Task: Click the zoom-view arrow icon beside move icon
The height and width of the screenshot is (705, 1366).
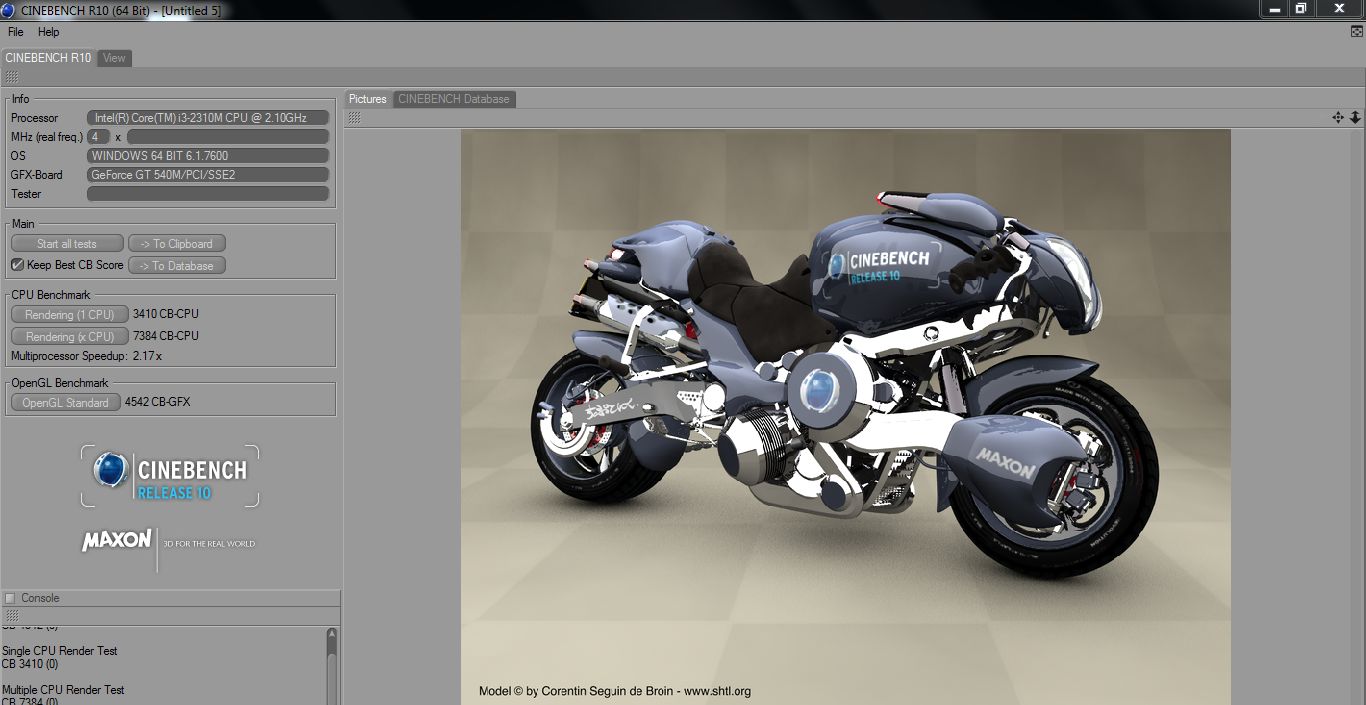Action: coord(1355,117)
